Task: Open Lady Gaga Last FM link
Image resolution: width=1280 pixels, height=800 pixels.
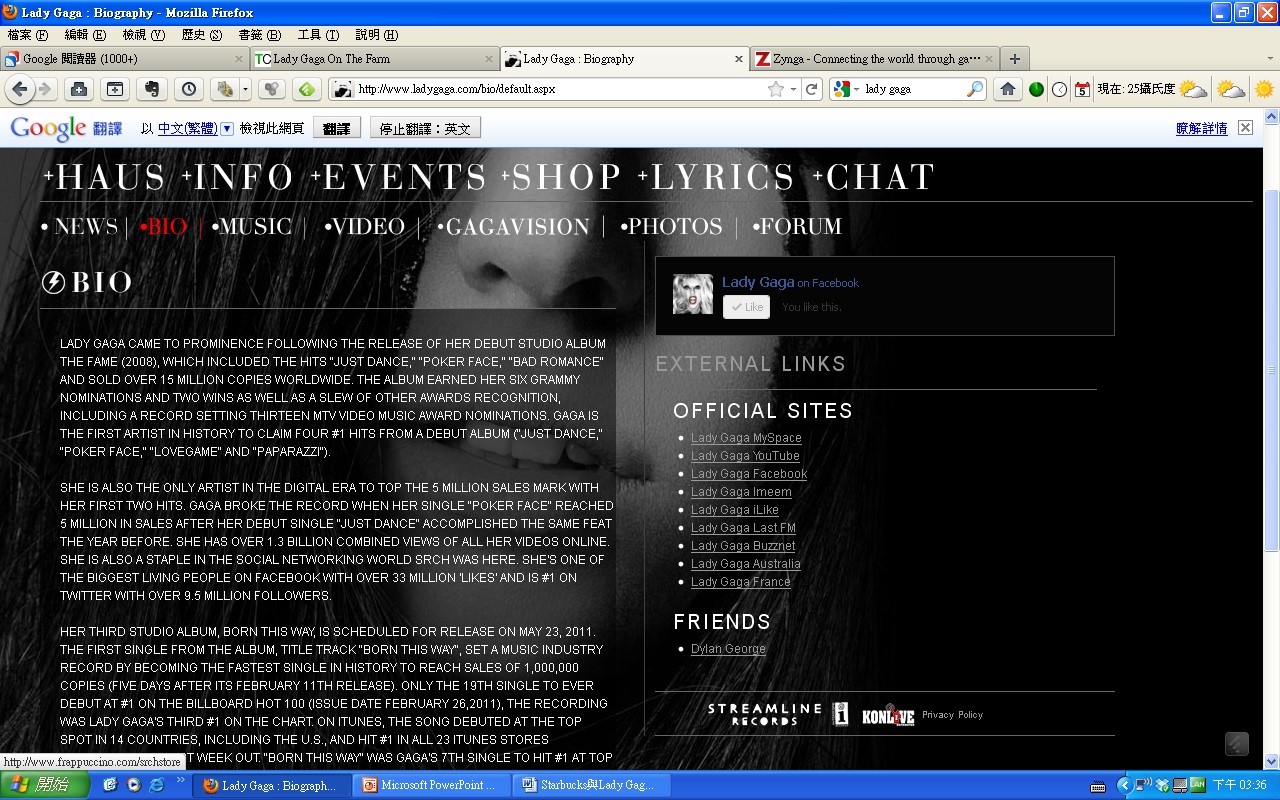Action: point(743,528)
